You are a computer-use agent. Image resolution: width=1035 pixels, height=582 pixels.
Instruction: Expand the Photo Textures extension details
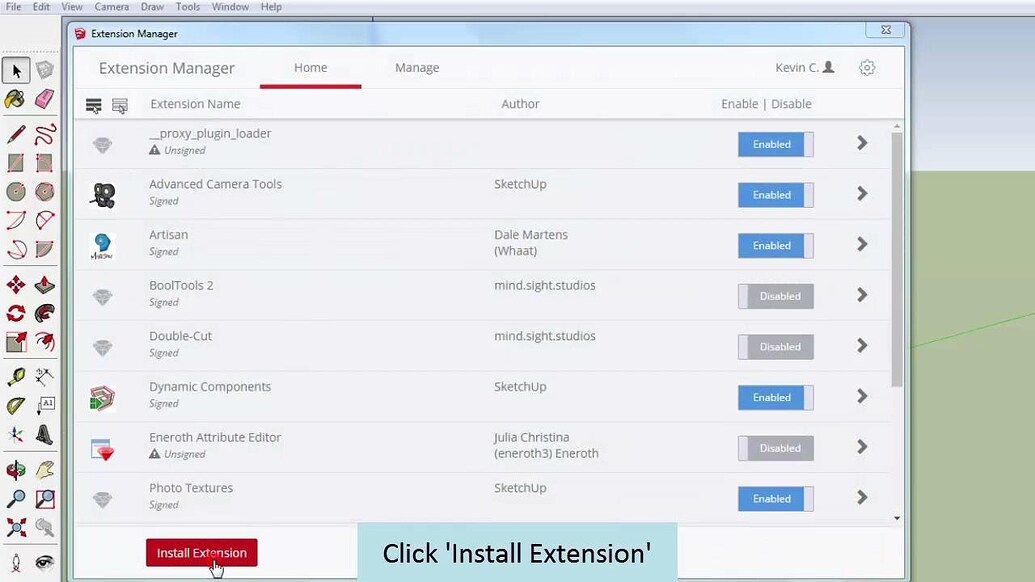click(861, 497)
